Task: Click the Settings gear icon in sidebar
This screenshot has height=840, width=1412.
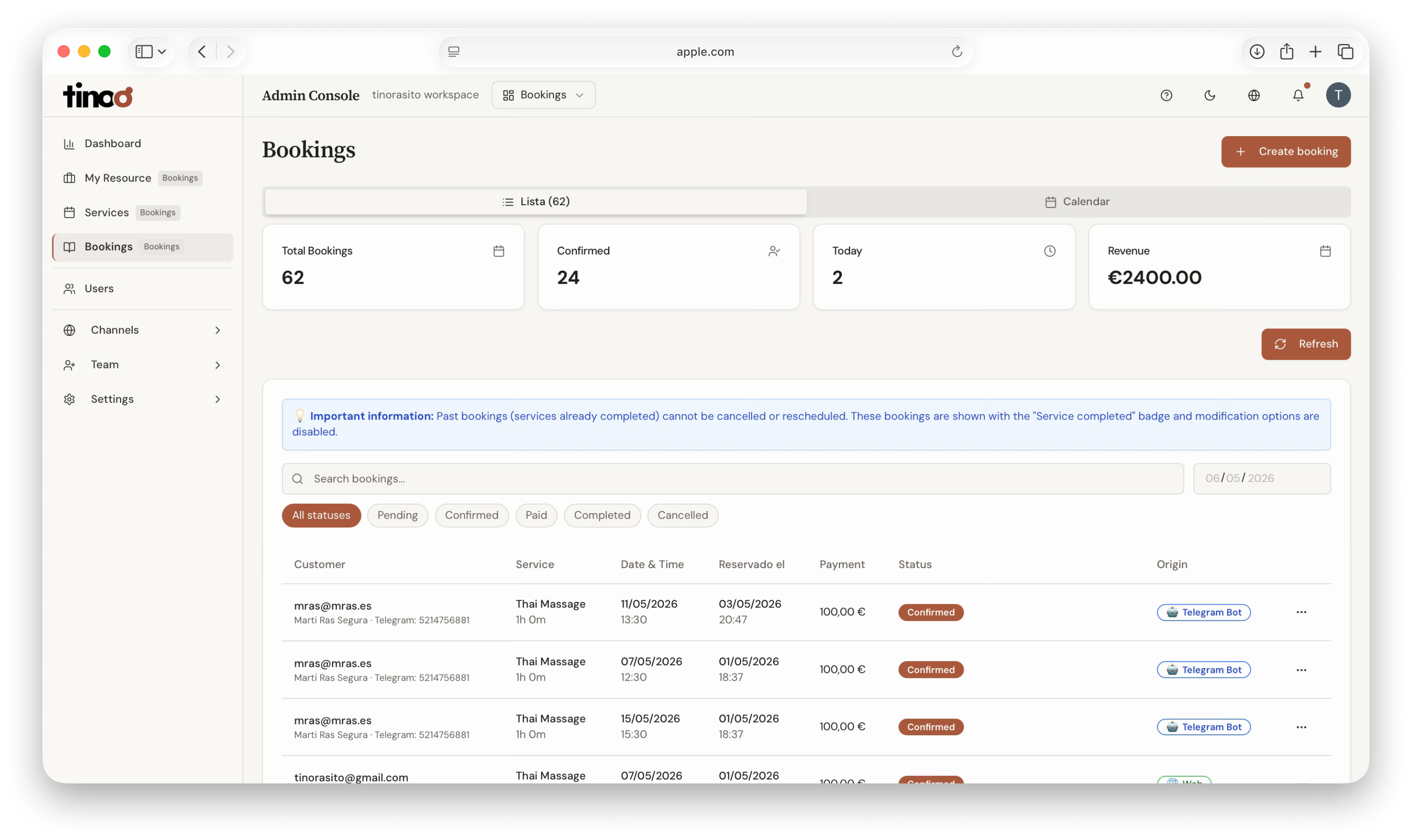Action: pyautogui.click(x=69, y=400)
